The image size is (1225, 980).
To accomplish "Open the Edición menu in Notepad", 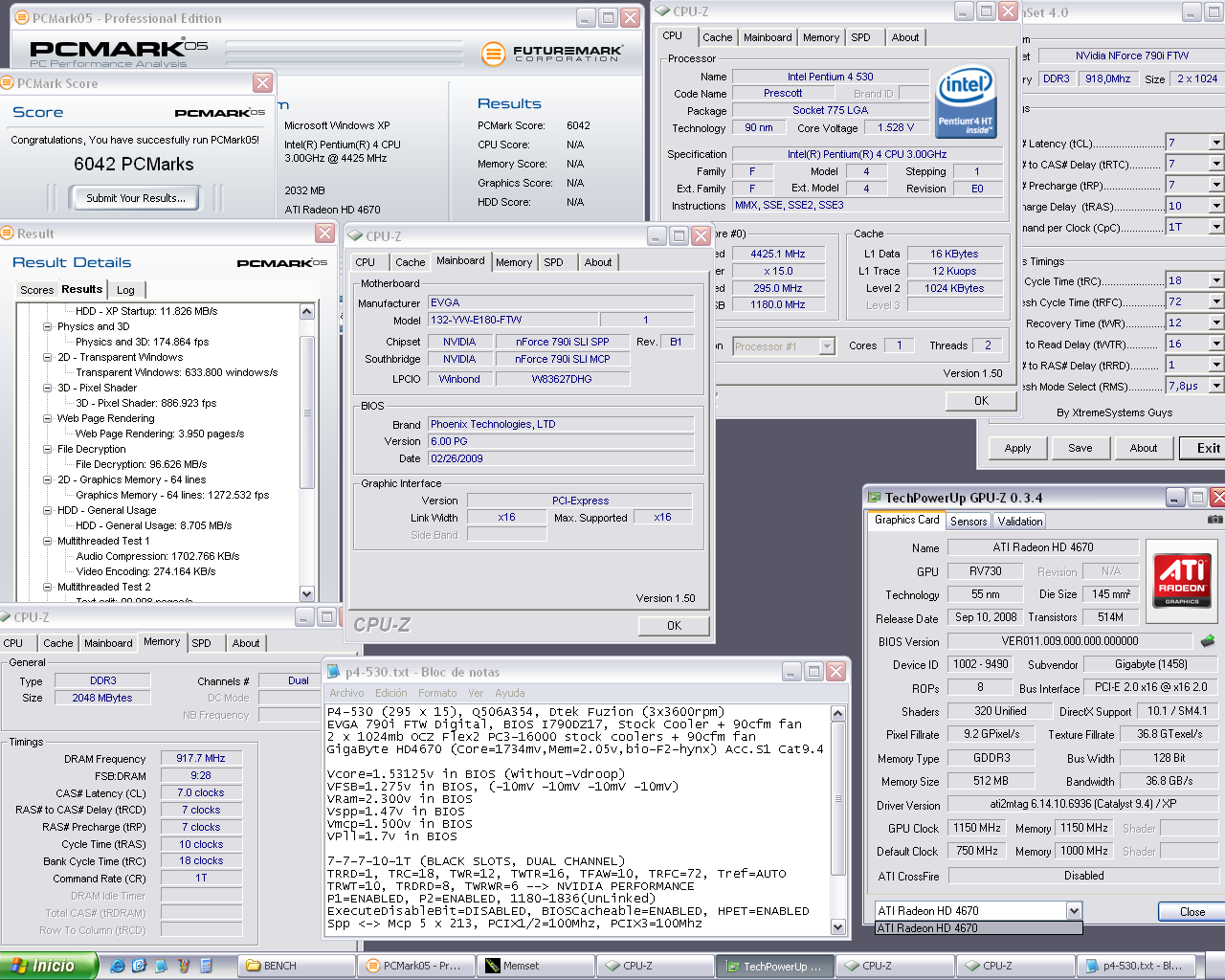I will pos(391,693).
